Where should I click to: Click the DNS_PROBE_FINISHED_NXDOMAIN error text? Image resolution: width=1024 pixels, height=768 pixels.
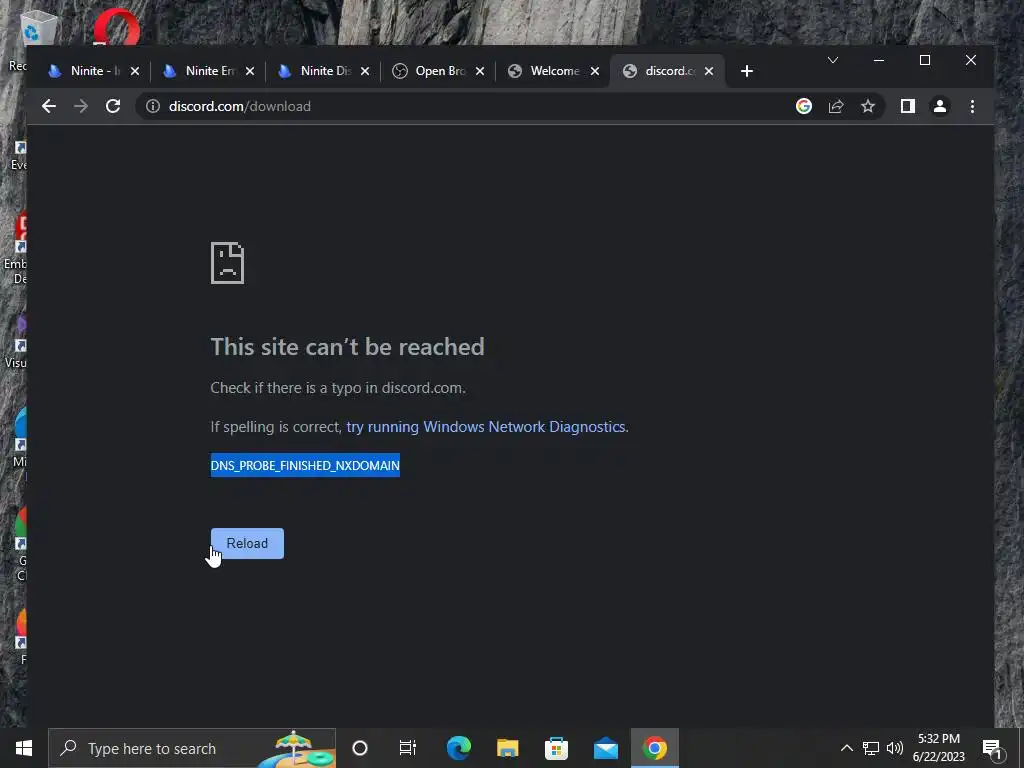tap(305, 466)
